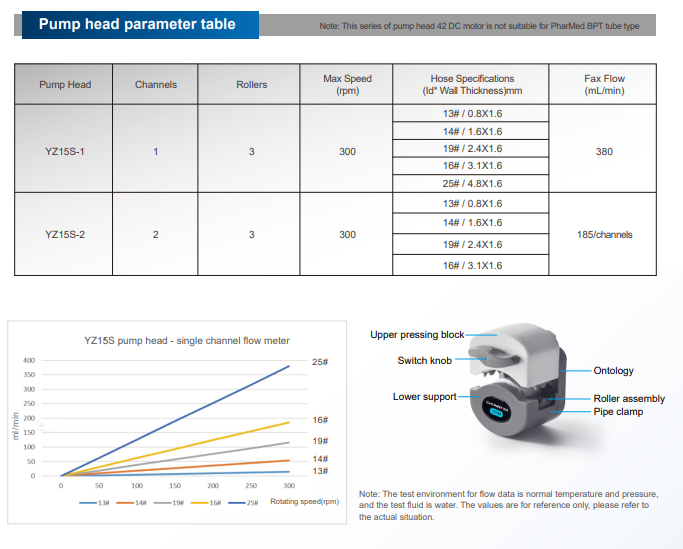Select '16# / 3.1X1.6' in the YZ15S-1 row
683x549 pixels.
click(472, 166)
